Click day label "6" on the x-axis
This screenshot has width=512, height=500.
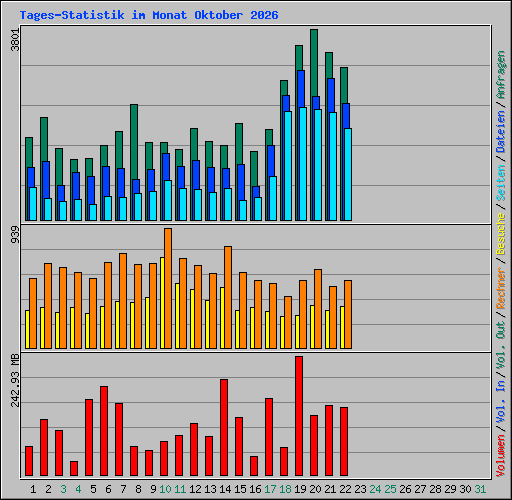(x=108, y=489)
